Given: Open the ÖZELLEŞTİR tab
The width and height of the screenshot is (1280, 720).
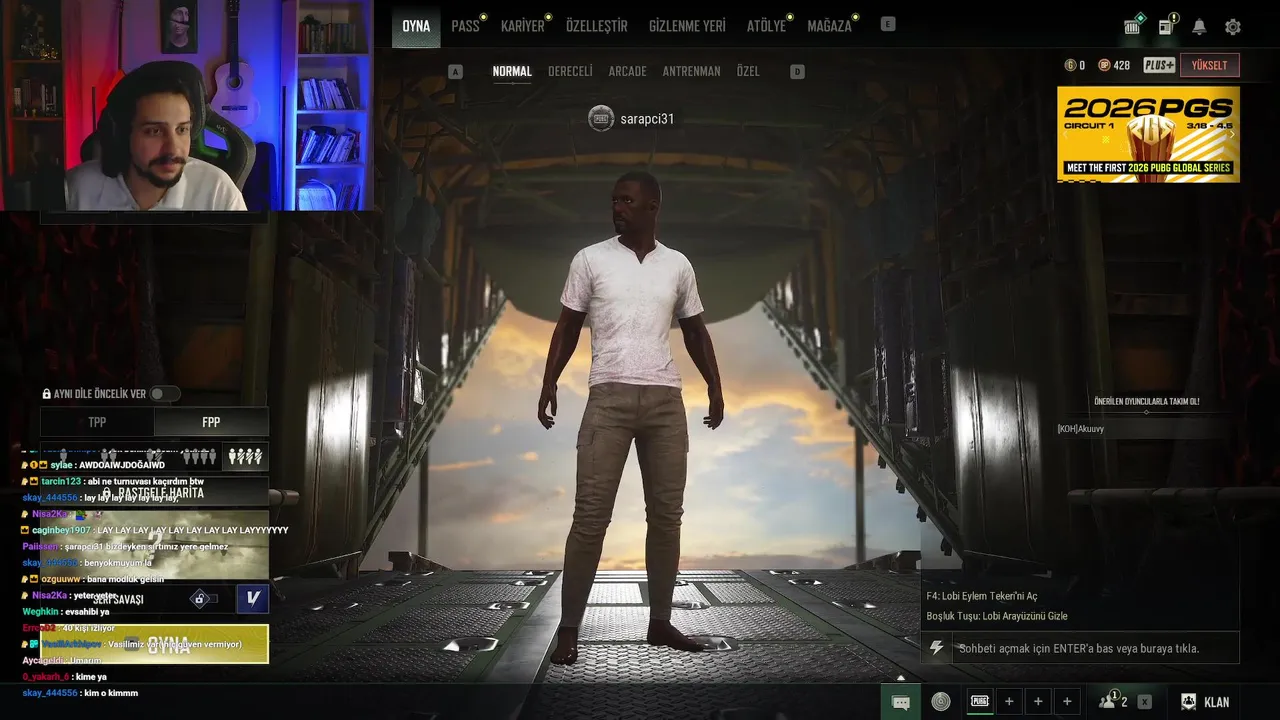Looking at the screenshot, I should pos(597,26).
